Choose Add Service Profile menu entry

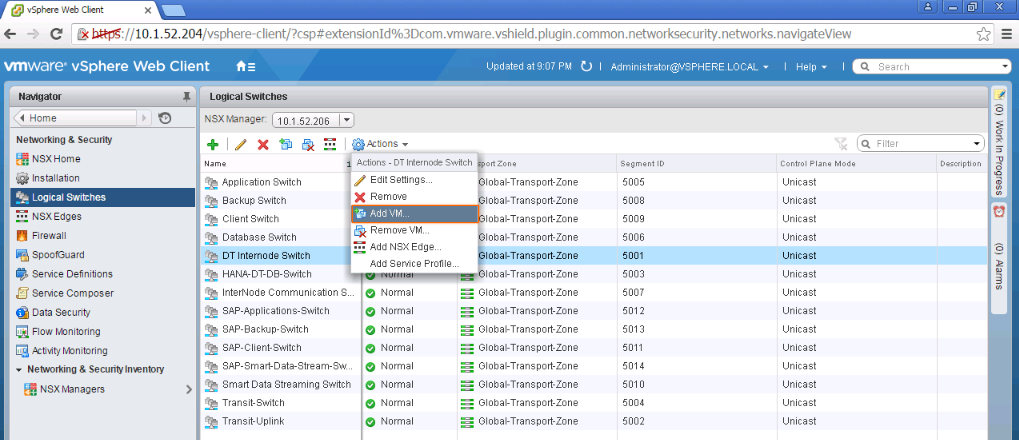click(x=414, y=264)
